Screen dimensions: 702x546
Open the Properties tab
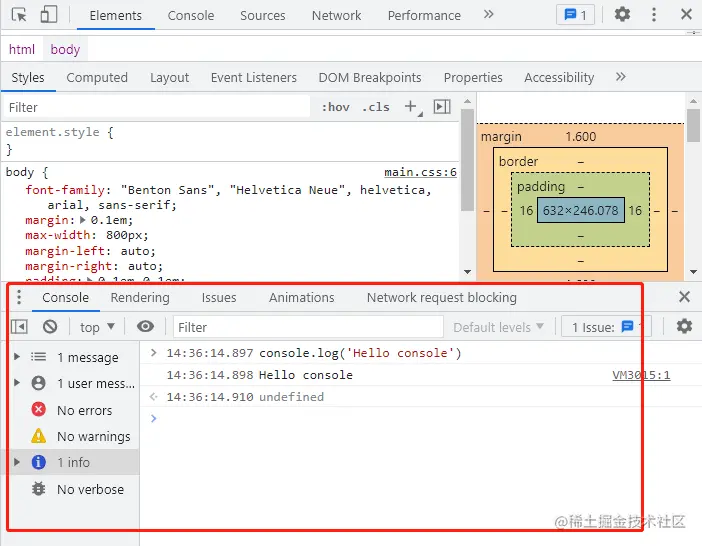[473, 77]
